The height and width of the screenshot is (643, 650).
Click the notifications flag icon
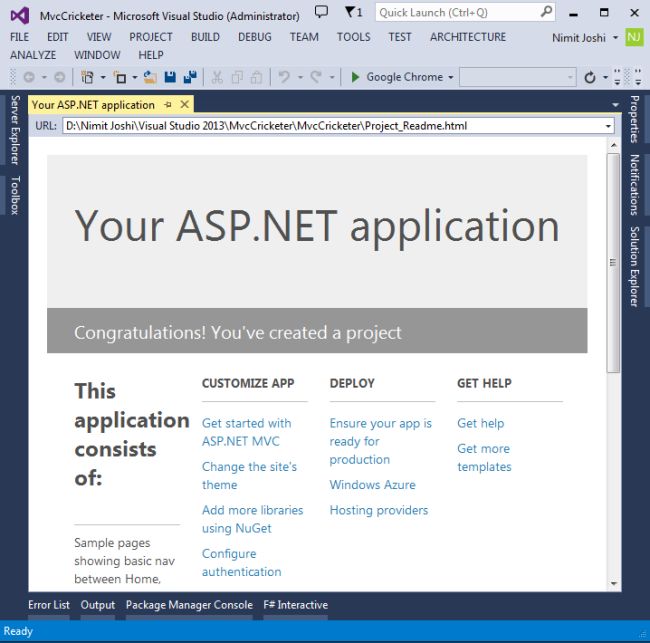349,13
